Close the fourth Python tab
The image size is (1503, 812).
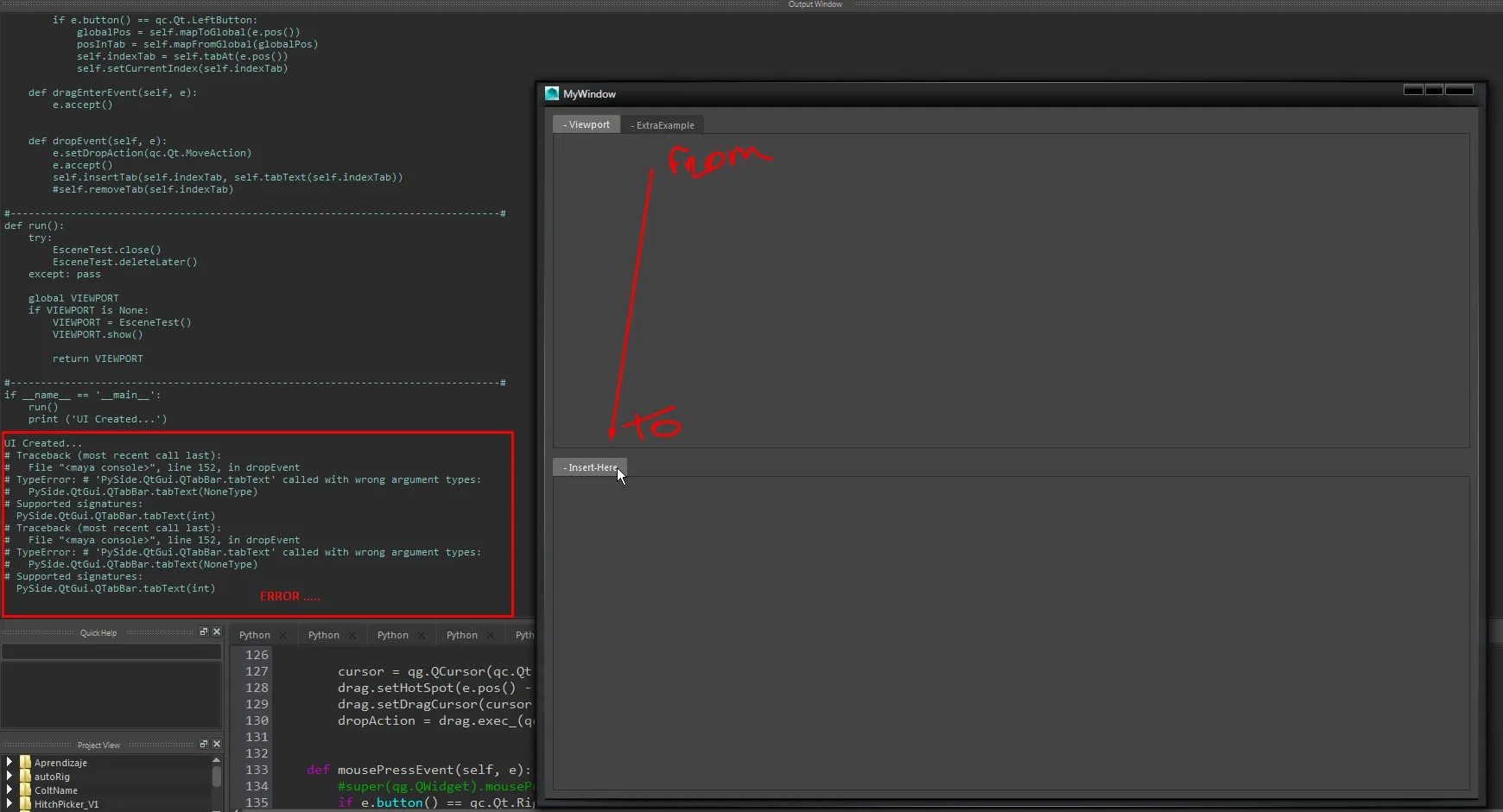[490, 635]
